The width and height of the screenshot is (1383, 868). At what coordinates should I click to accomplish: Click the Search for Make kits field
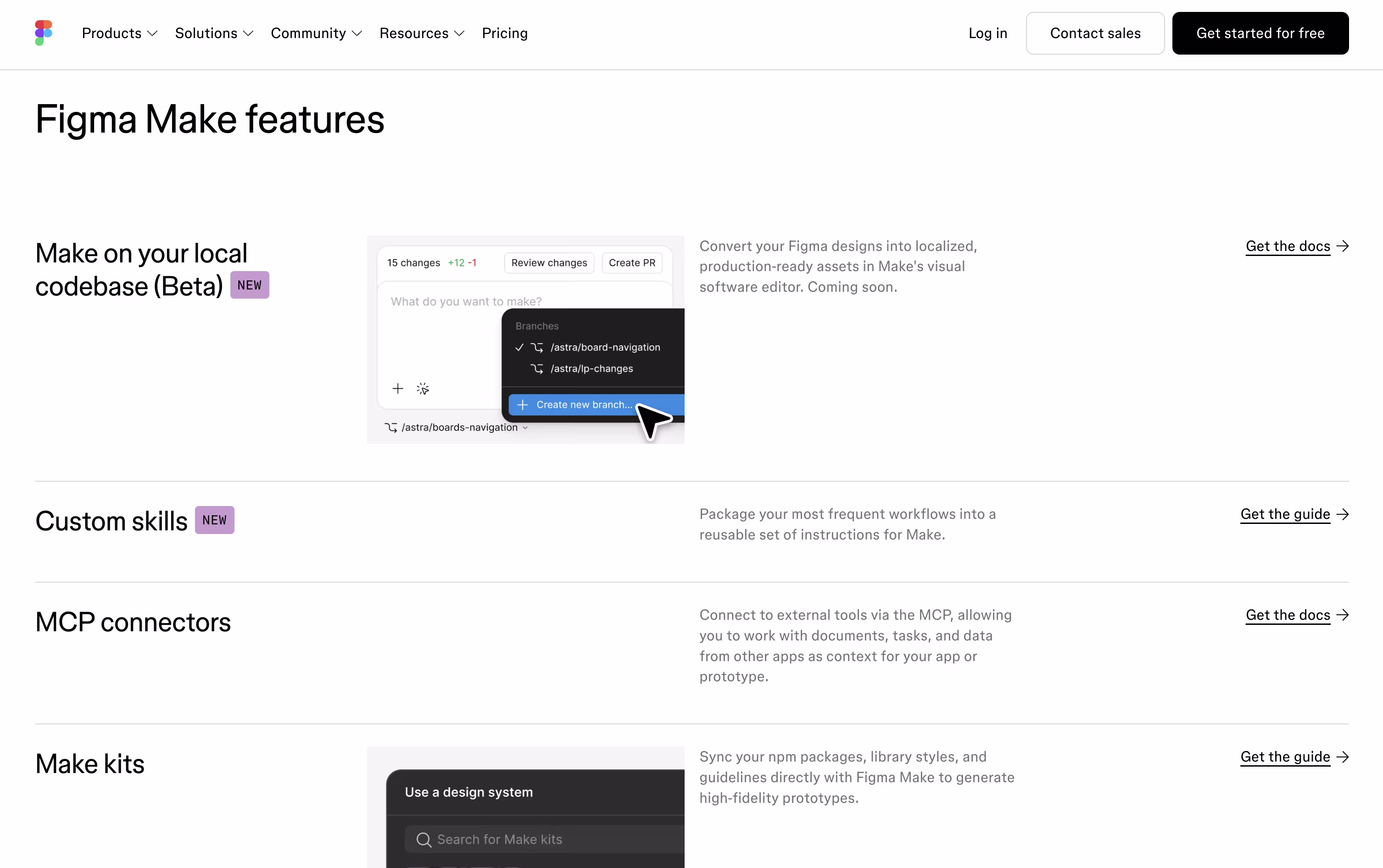pos(544,839)
